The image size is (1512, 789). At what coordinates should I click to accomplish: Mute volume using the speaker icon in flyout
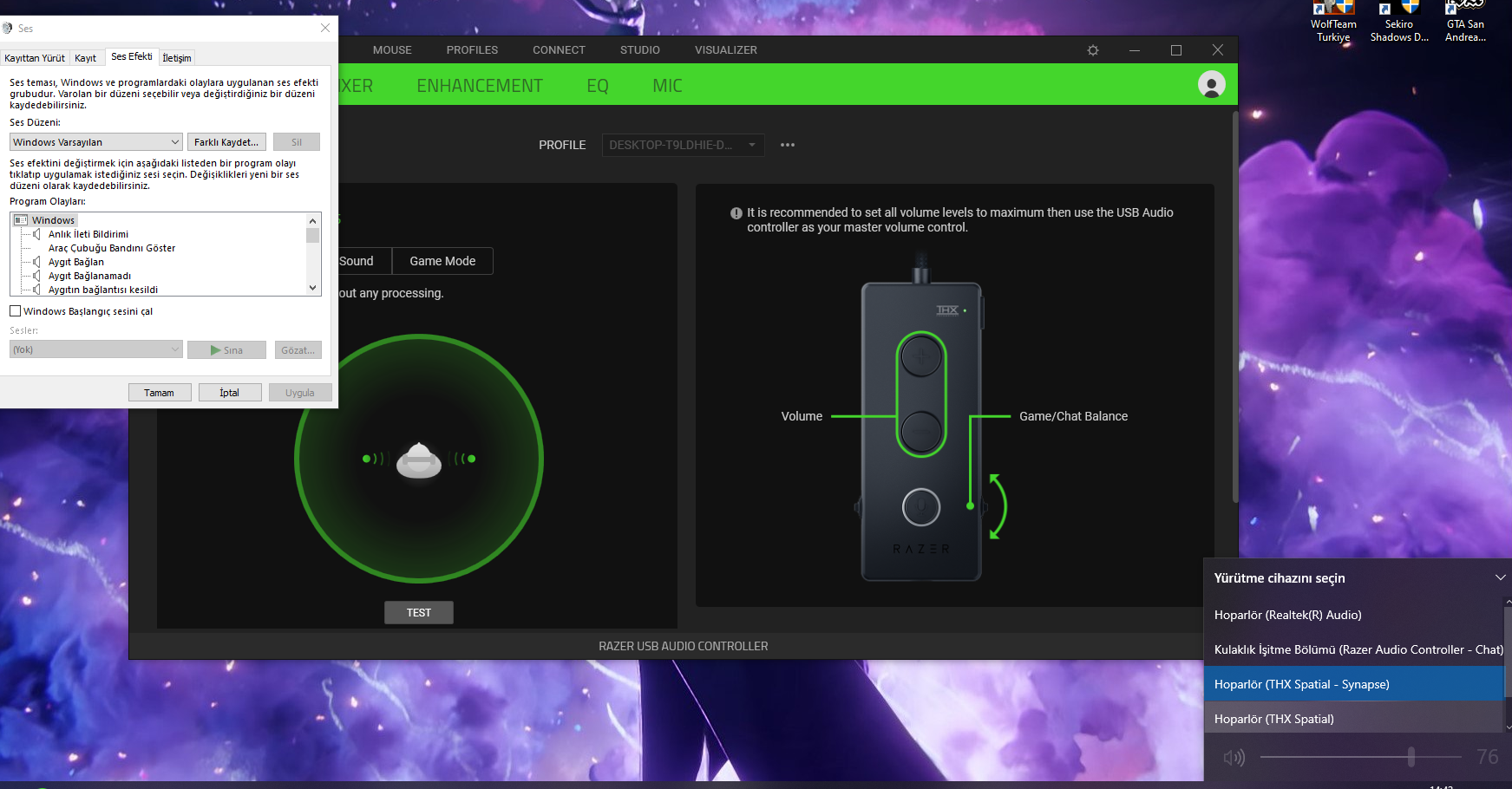1234,758
